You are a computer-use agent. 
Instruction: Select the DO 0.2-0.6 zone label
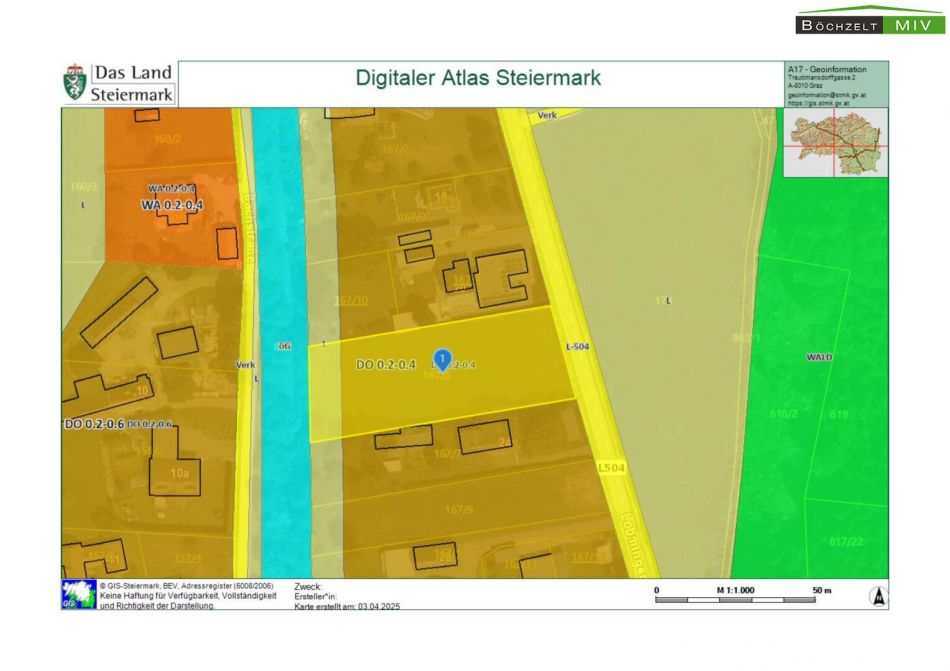click(94, 424)
